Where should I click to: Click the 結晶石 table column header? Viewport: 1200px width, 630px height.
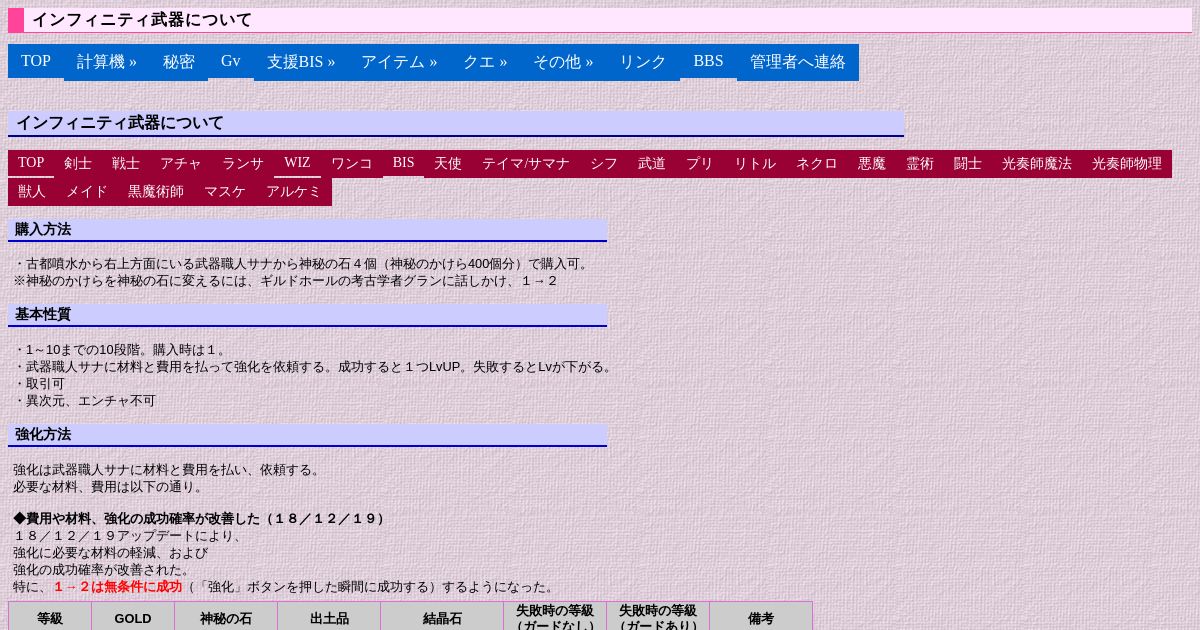tap(442, 618)
